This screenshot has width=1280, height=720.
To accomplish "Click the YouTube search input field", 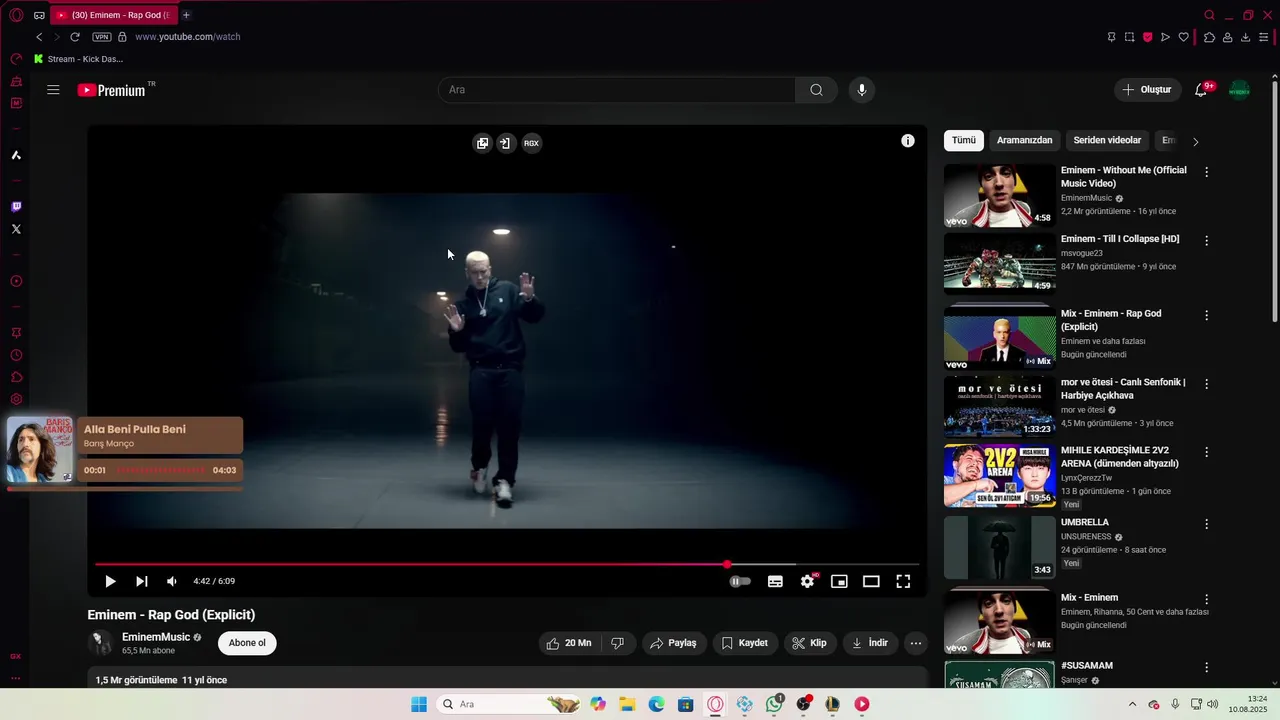I will (617, 90).
